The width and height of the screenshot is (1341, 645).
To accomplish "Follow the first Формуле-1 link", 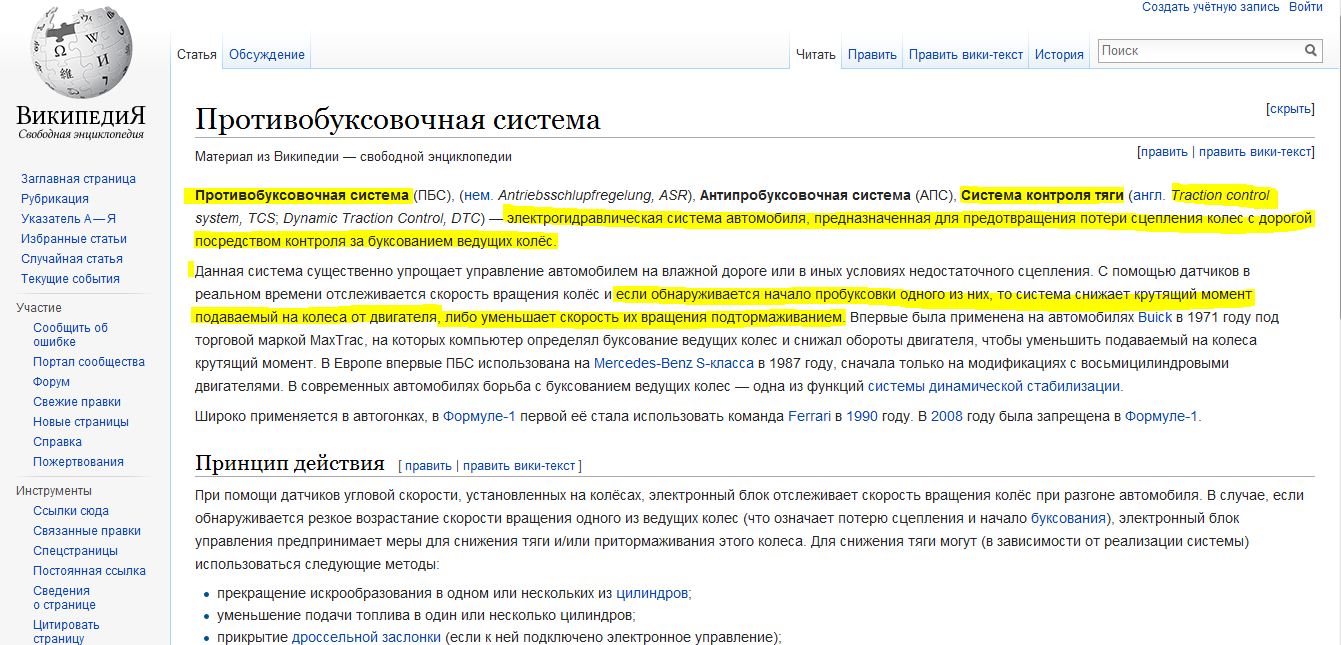I will (x=479, y=416).
